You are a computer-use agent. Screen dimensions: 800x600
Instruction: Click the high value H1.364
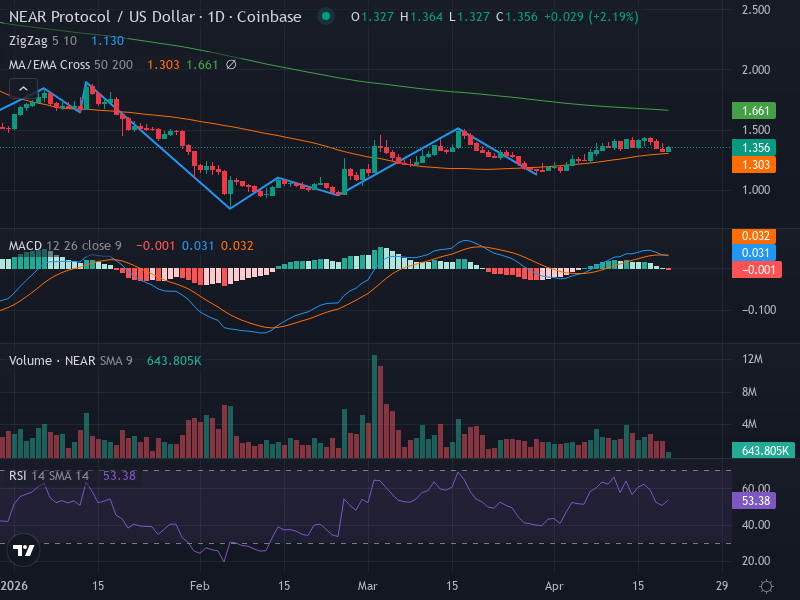(421, 17)
